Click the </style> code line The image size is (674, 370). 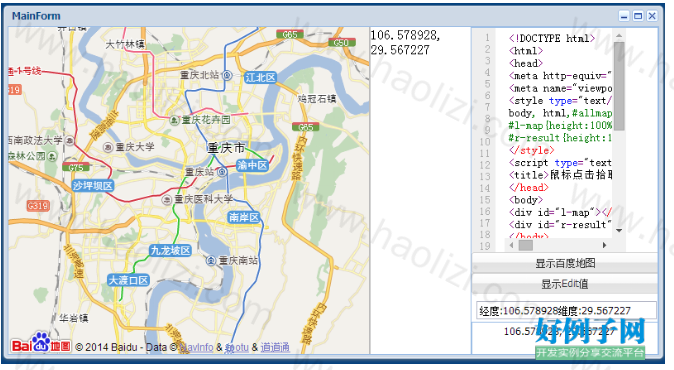[x=531, y=150]
